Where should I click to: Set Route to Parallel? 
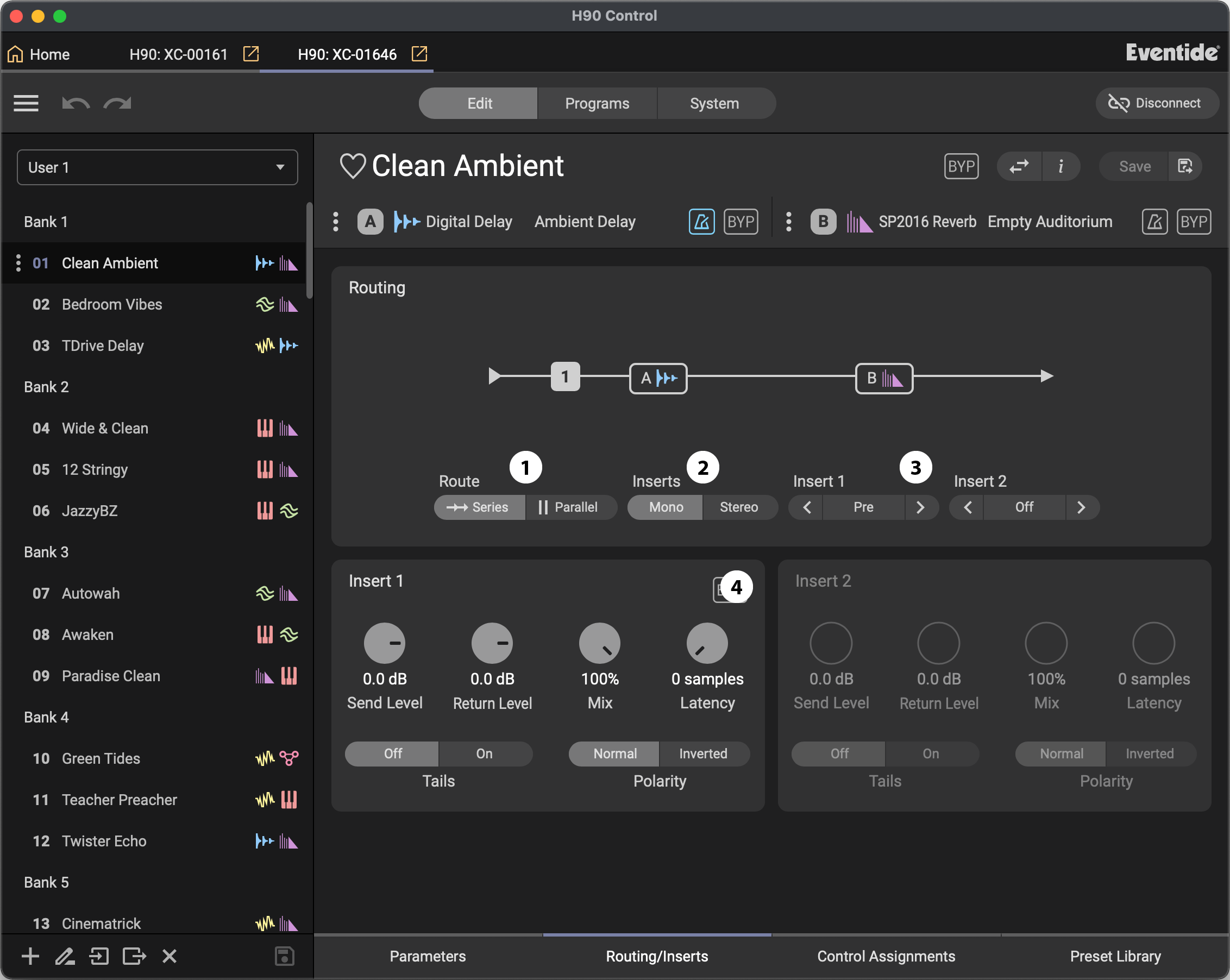(571, 507)
